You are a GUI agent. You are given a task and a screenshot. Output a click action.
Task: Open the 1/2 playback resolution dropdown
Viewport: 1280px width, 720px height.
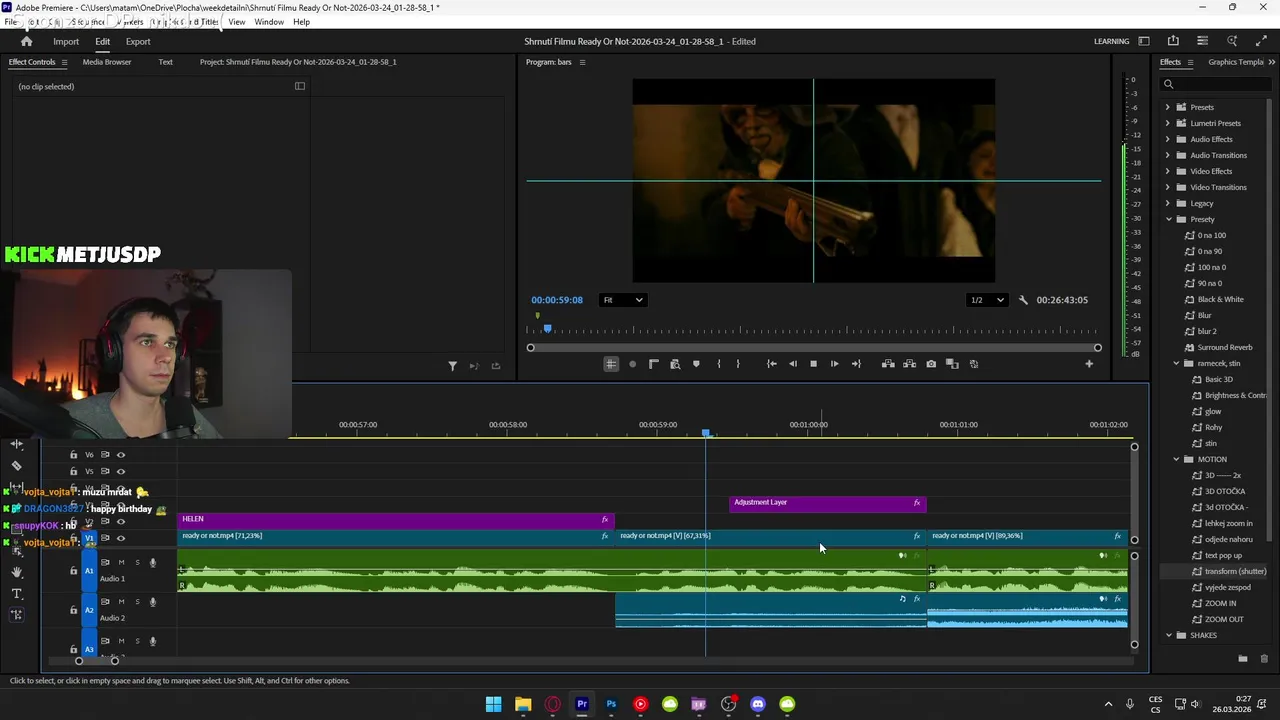coord(987,300)
